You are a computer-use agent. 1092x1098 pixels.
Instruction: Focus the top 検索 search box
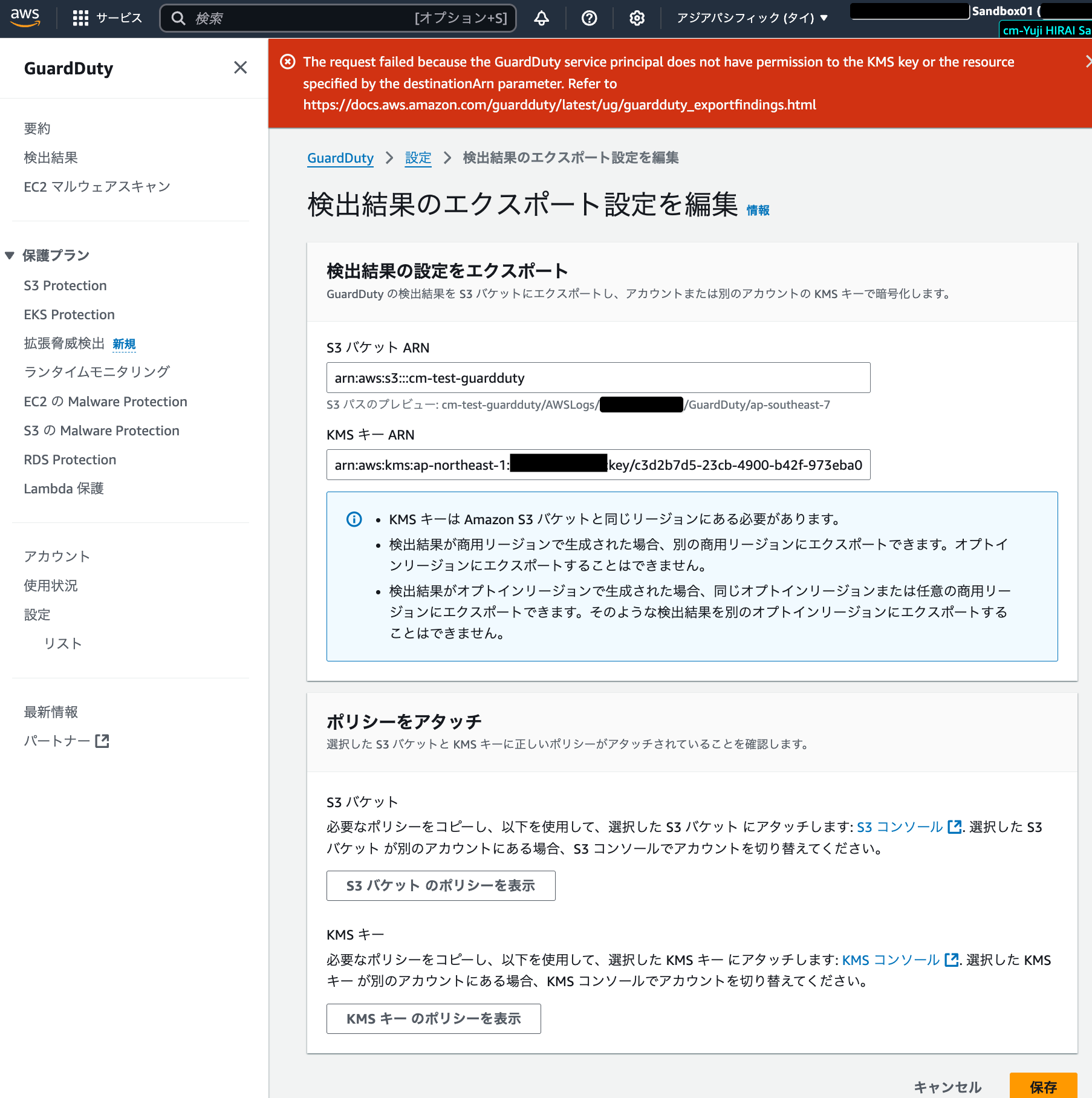point(338,18)
